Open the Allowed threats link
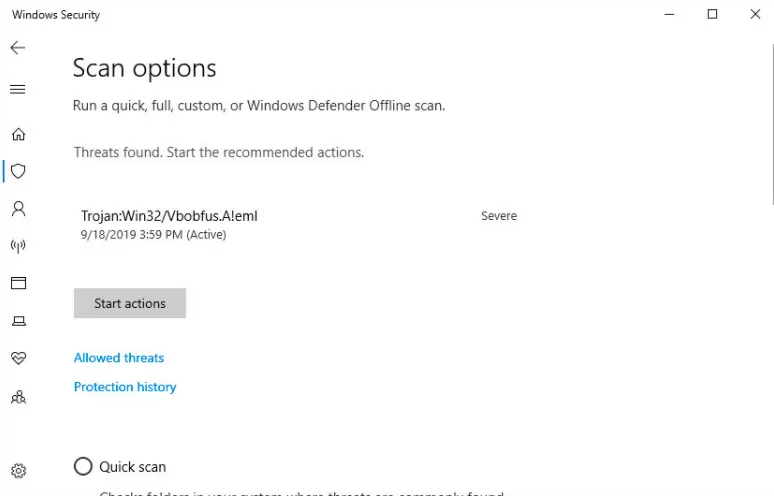Screen dimensions: 774x496 click(x=119, y=358)
